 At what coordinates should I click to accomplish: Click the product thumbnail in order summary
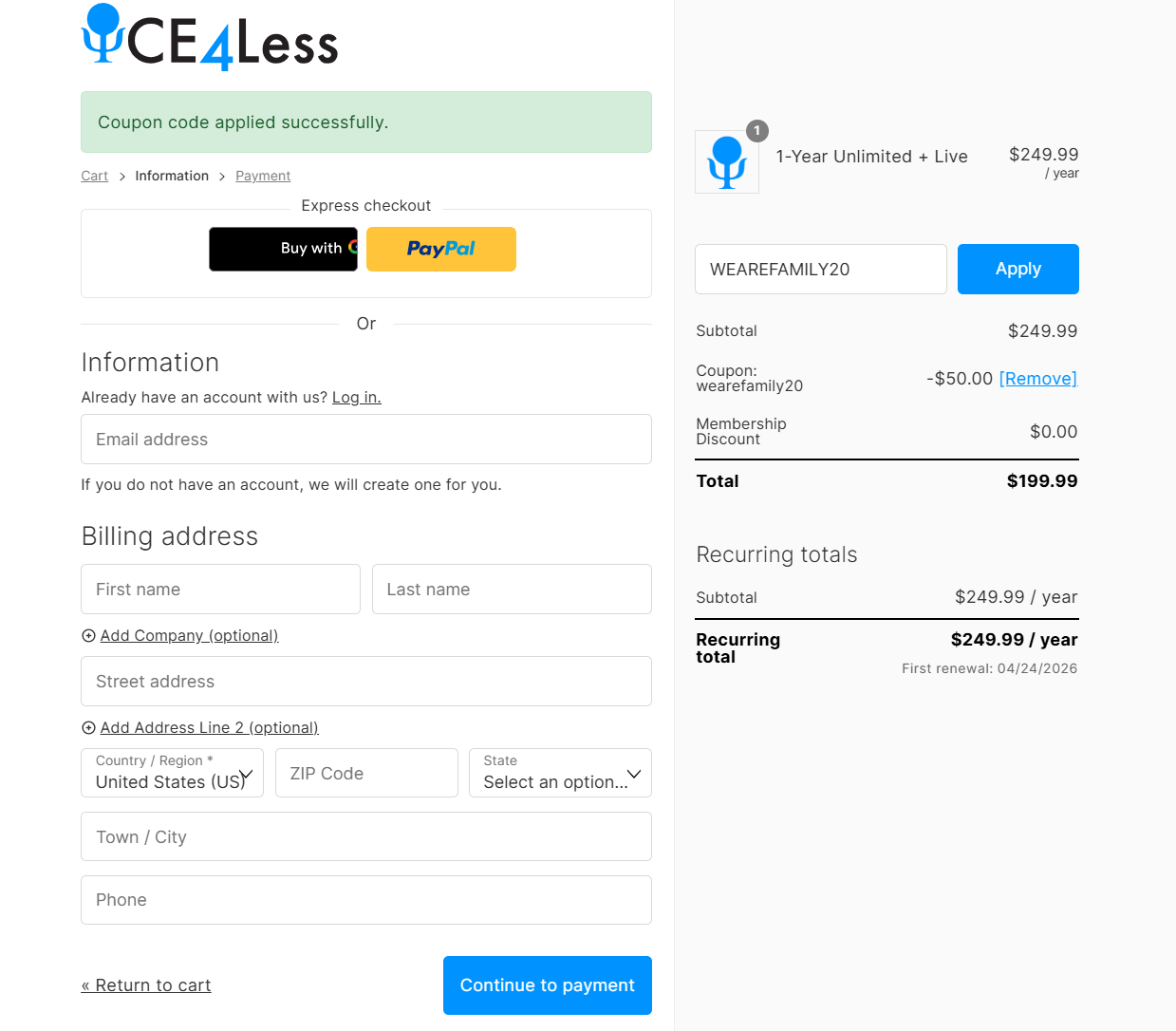(x=727, y=162)
